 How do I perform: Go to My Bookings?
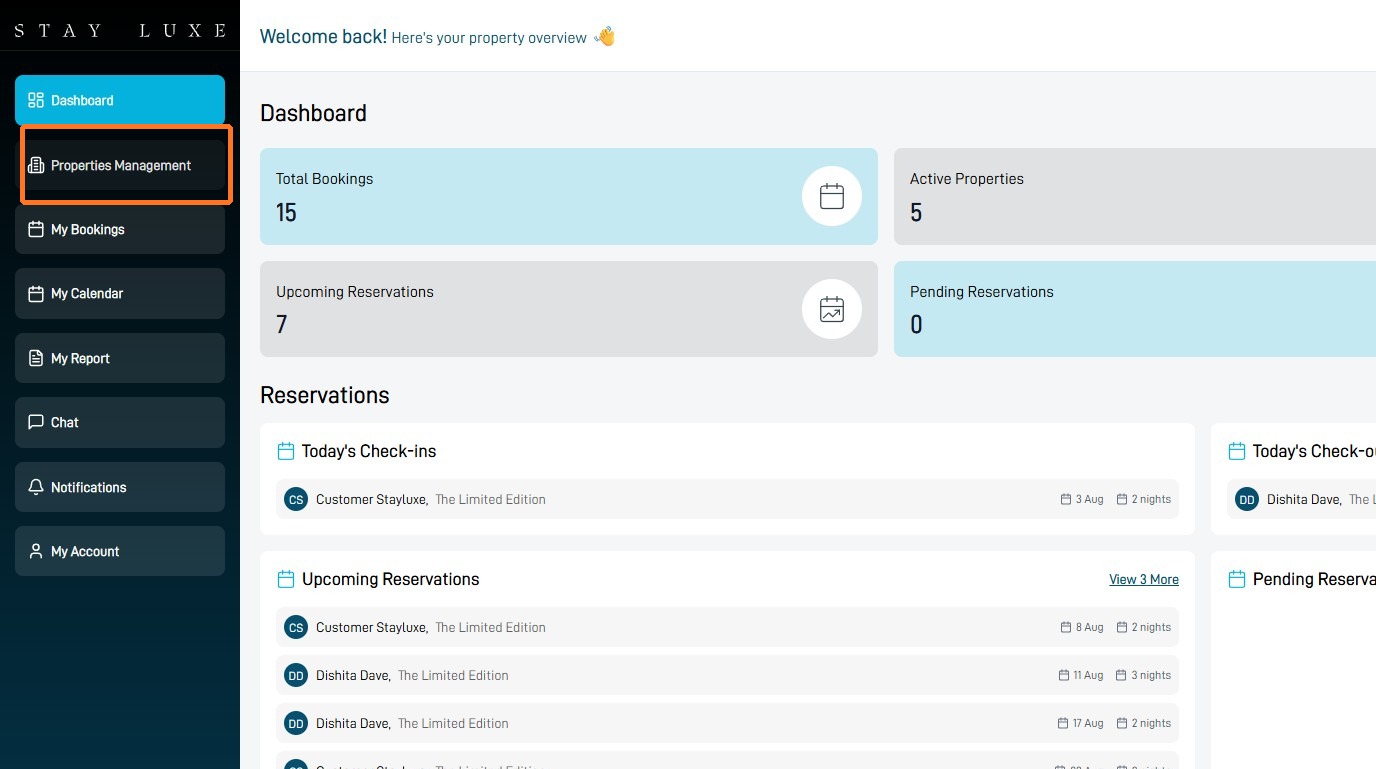coord(120,229)
